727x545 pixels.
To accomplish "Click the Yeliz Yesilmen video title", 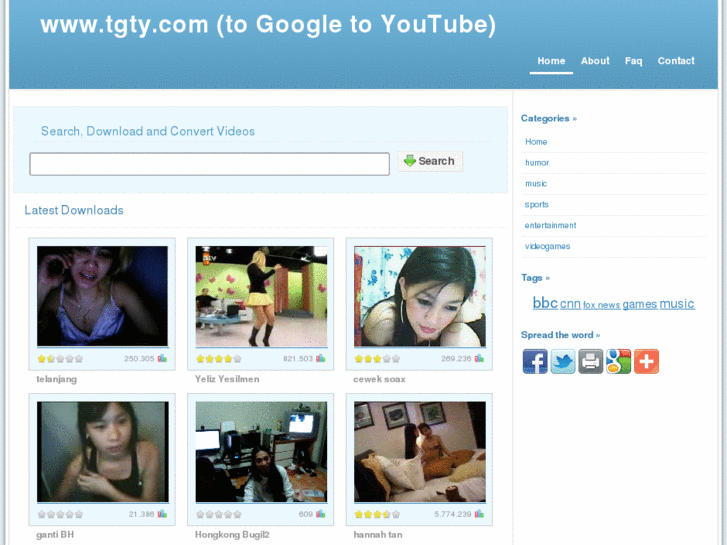I will 227,379.
